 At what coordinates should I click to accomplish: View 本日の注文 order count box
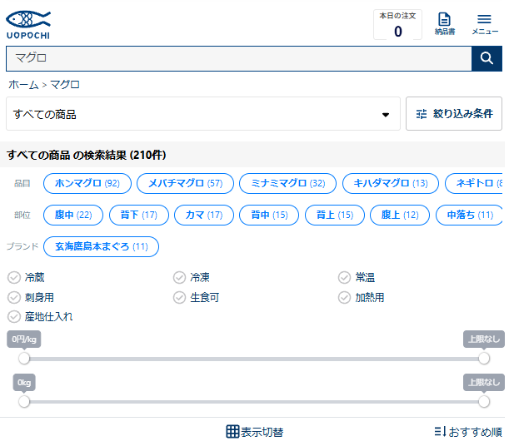[398, 25]
